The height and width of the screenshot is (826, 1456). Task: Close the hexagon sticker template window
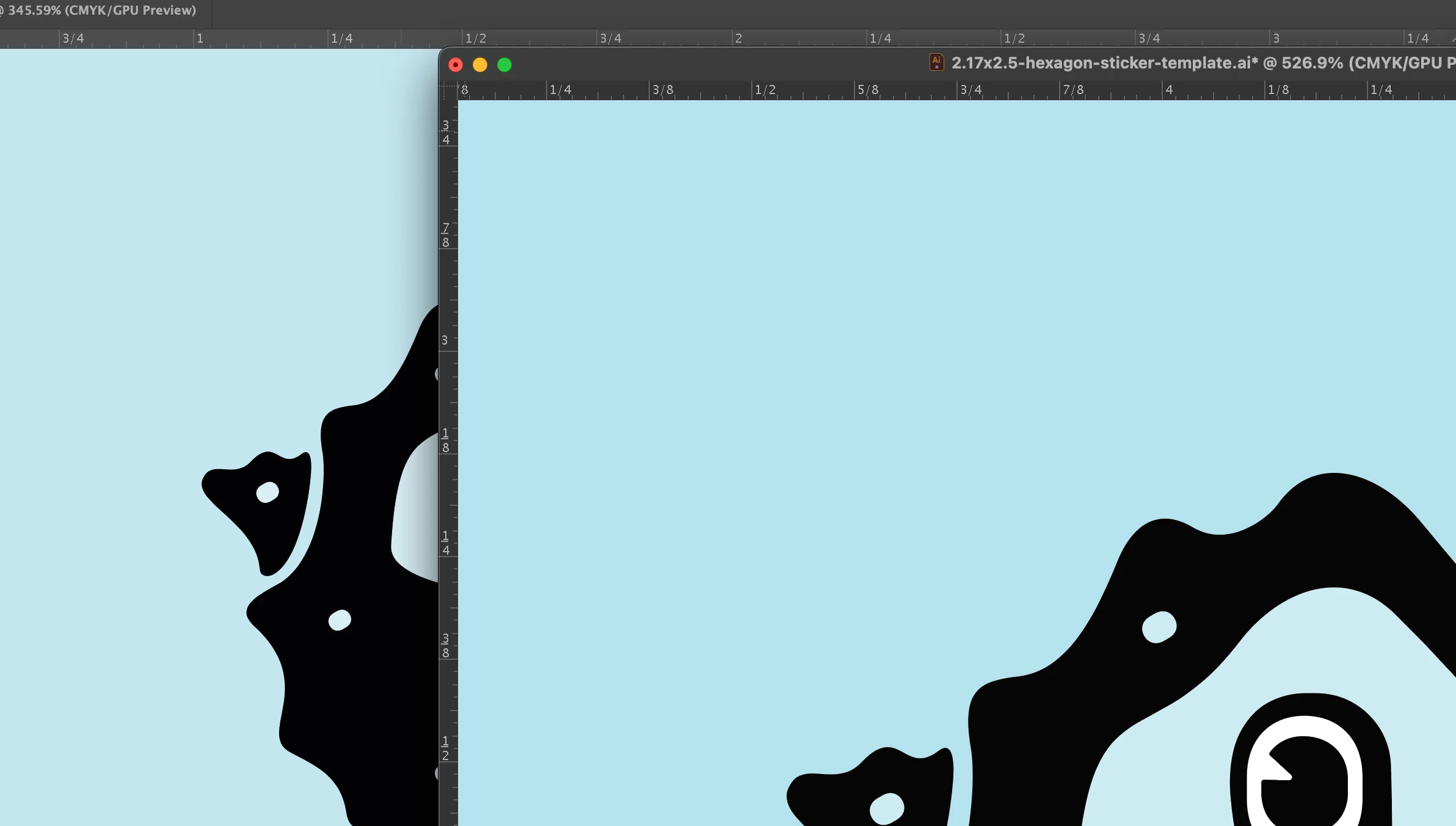click(456, 65)
